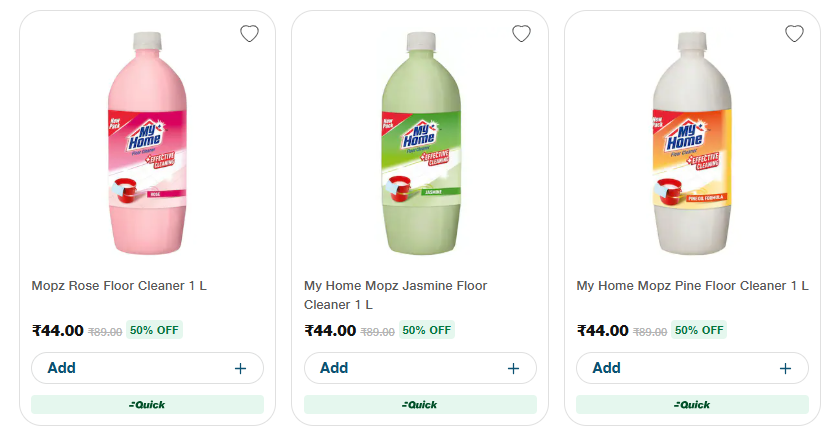Open My Home Mopz Jasmine Floor Cleaner link
830x435 pixels.
pos(395,295)
